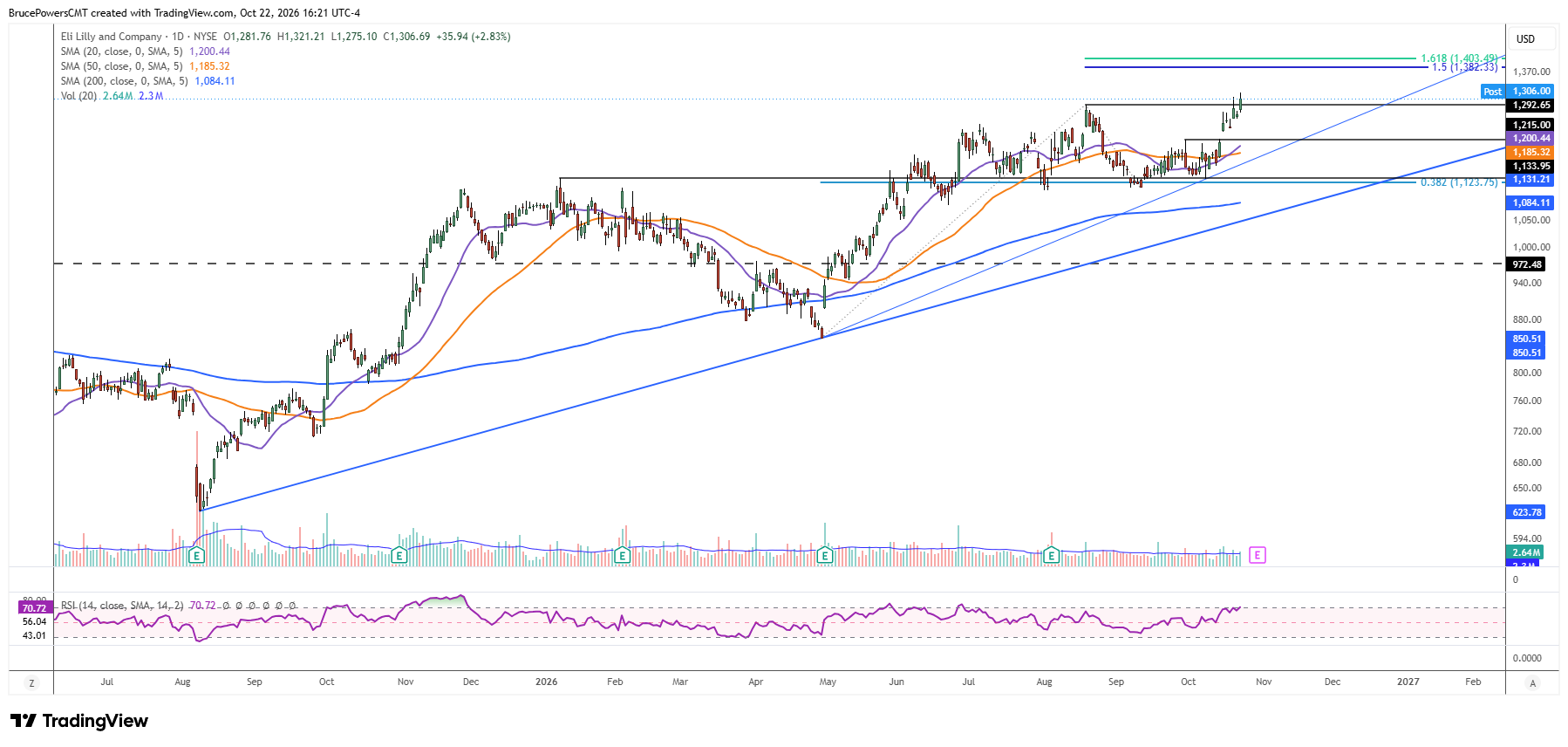Expand the RSI (14, close, SMA) legend entry
This screenshot has width=1568, height=747.
[x=122, y=606]
